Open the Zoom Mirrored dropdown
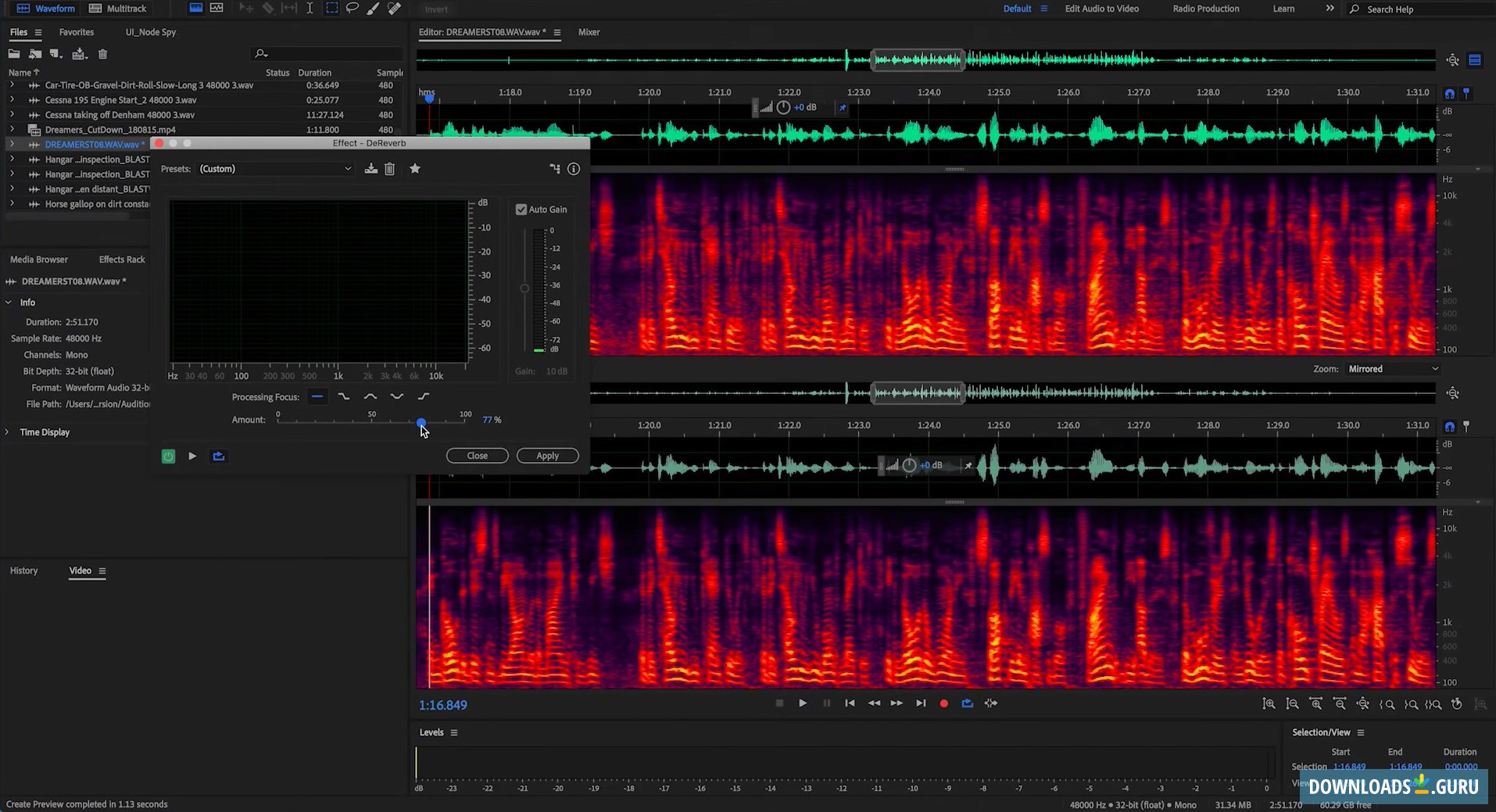Screen dimensions: 1496x812 (x=1392, y=369)
